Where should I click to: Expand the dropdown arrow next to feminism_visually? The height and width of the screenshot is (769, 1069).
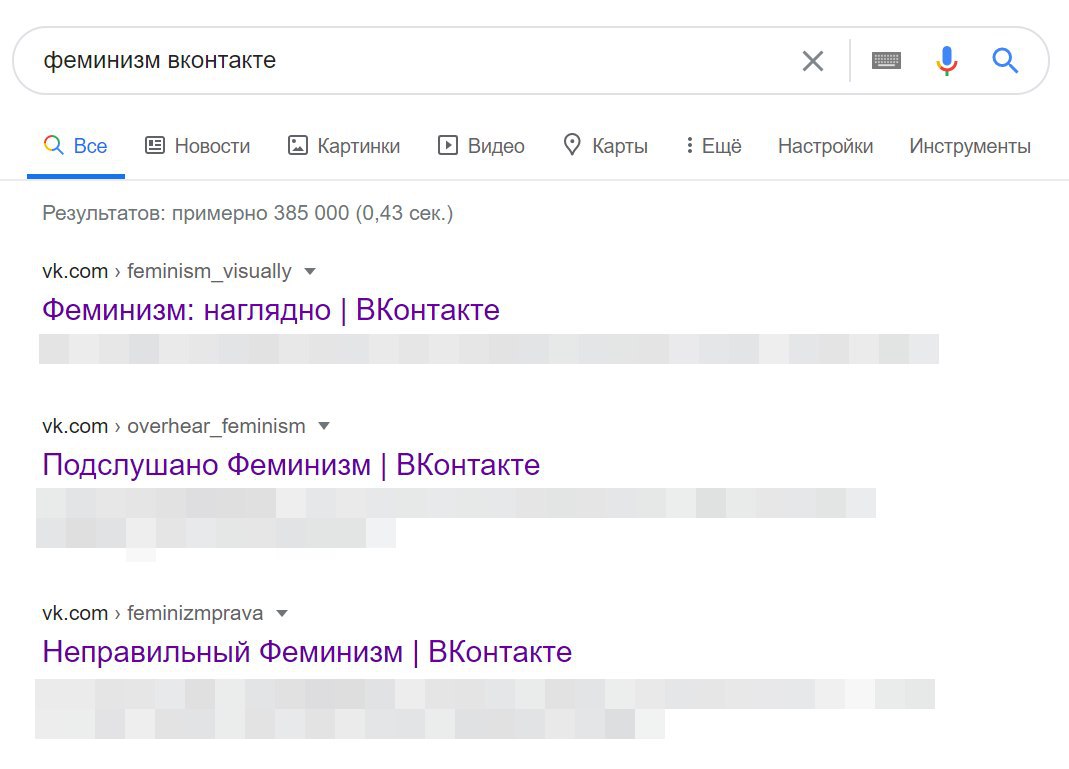tap(310, 271)
